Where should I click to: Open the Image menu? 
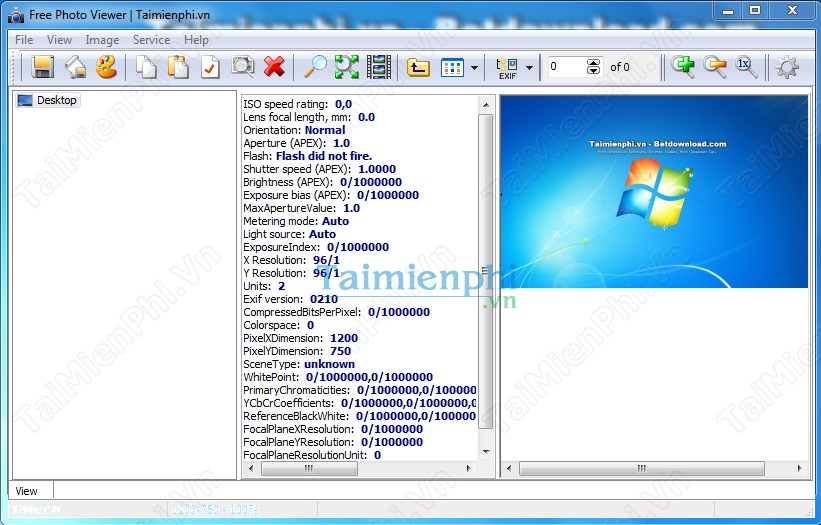[x=102, y=40]
